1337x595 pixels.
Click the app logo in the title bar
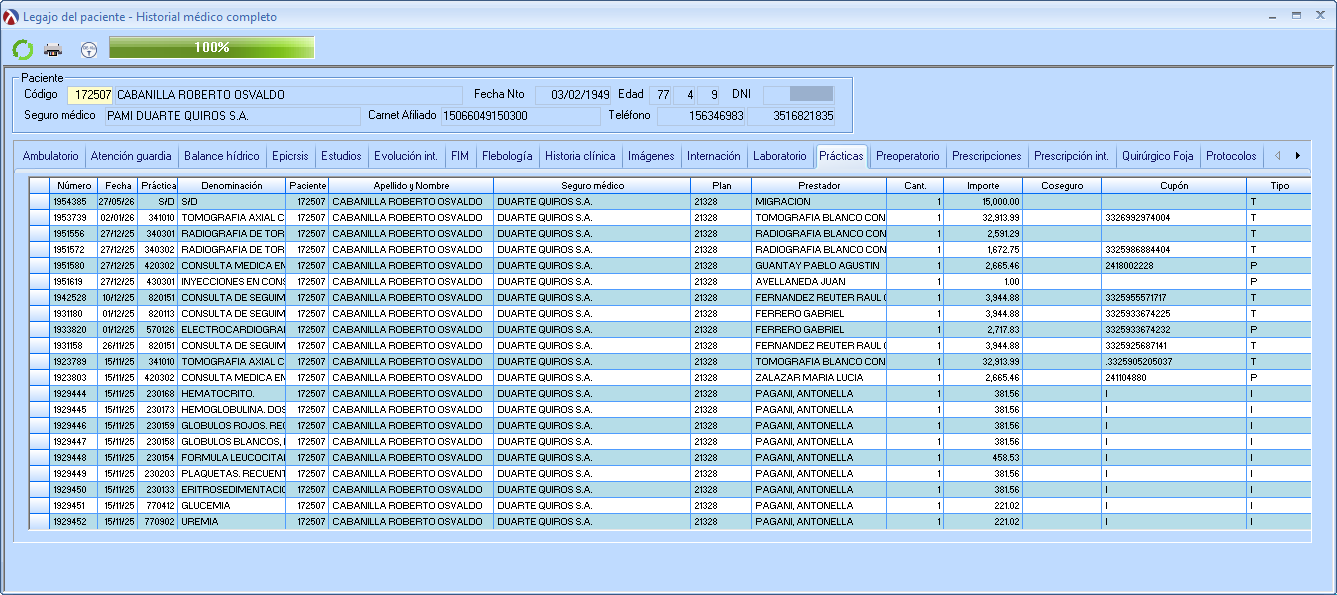[x=11, y=17]
